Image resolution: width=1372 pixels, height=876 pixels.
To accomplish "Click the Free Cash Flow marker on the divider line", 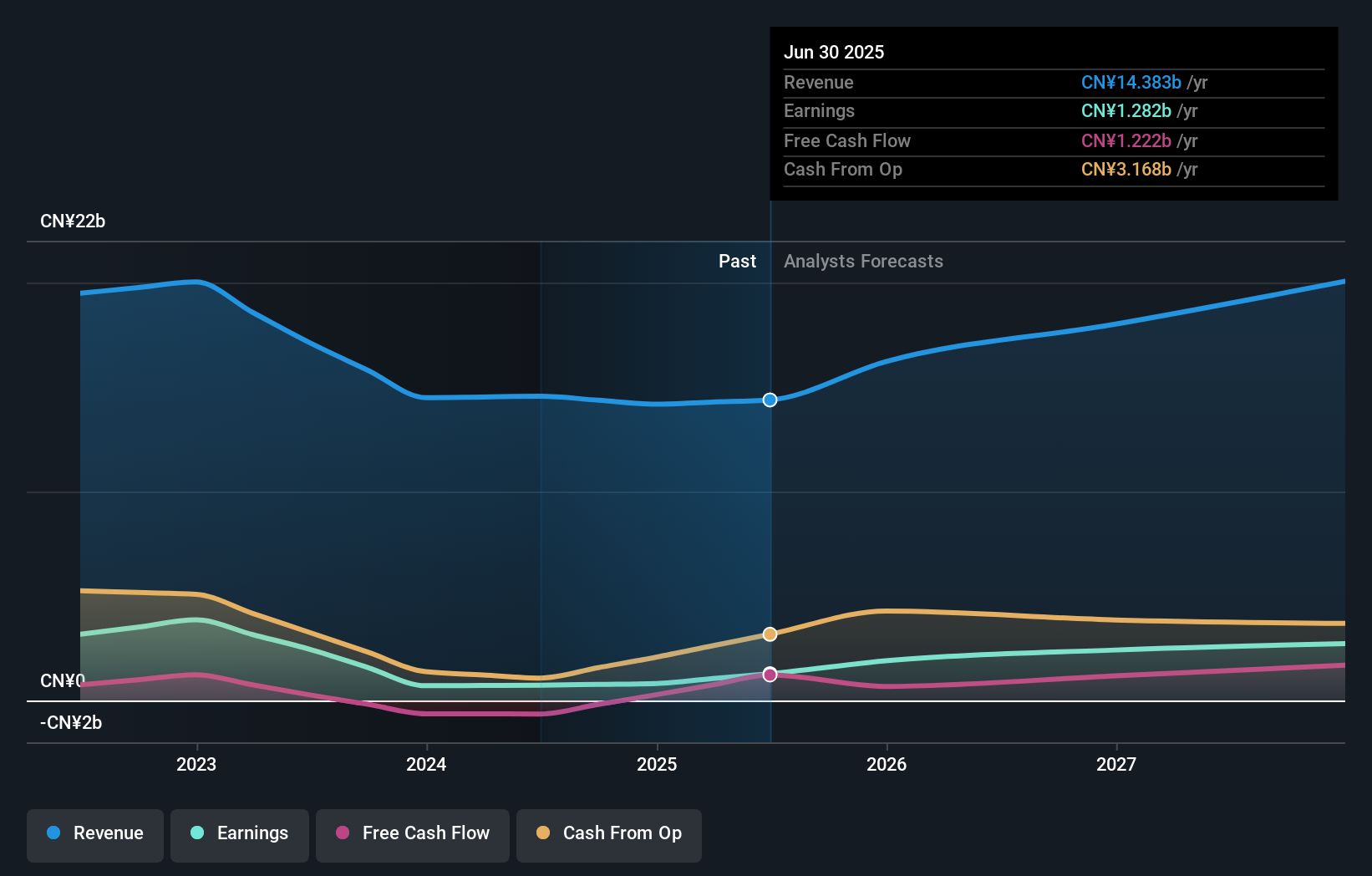I will (770, 674).
